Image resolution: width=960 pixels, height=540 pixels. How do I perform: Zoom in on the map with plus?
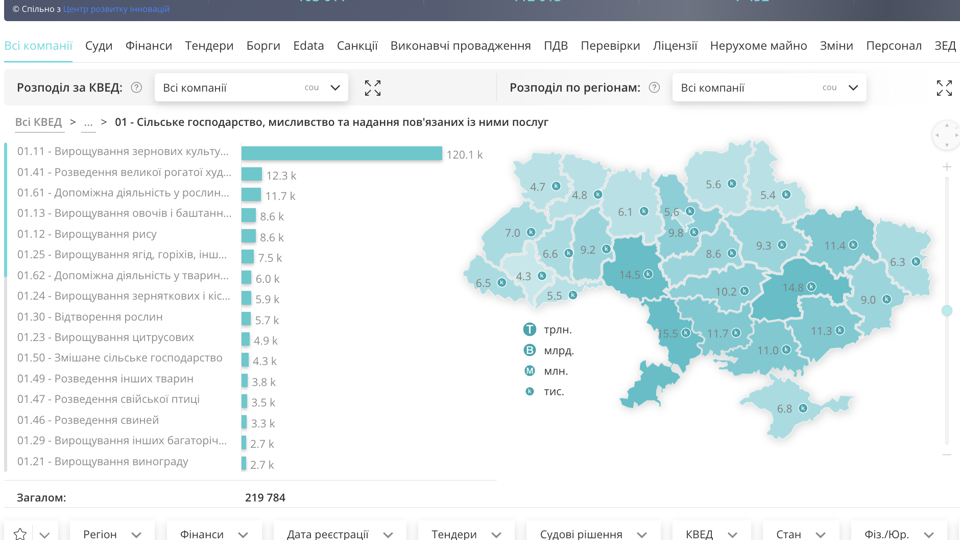point(947,167)
